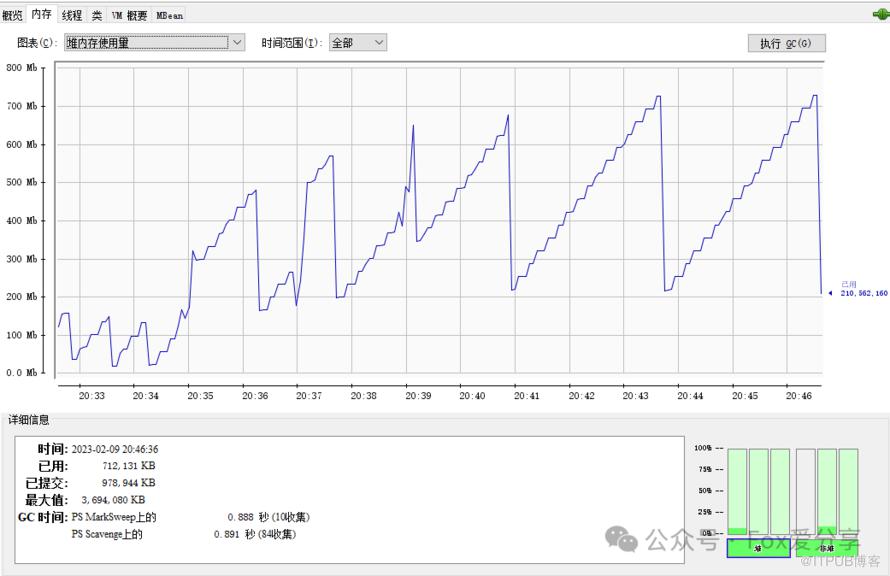Image resolution: width=890 pixels, height=576 pixels.
Task: Open the 类 tab
Action: 96,15
